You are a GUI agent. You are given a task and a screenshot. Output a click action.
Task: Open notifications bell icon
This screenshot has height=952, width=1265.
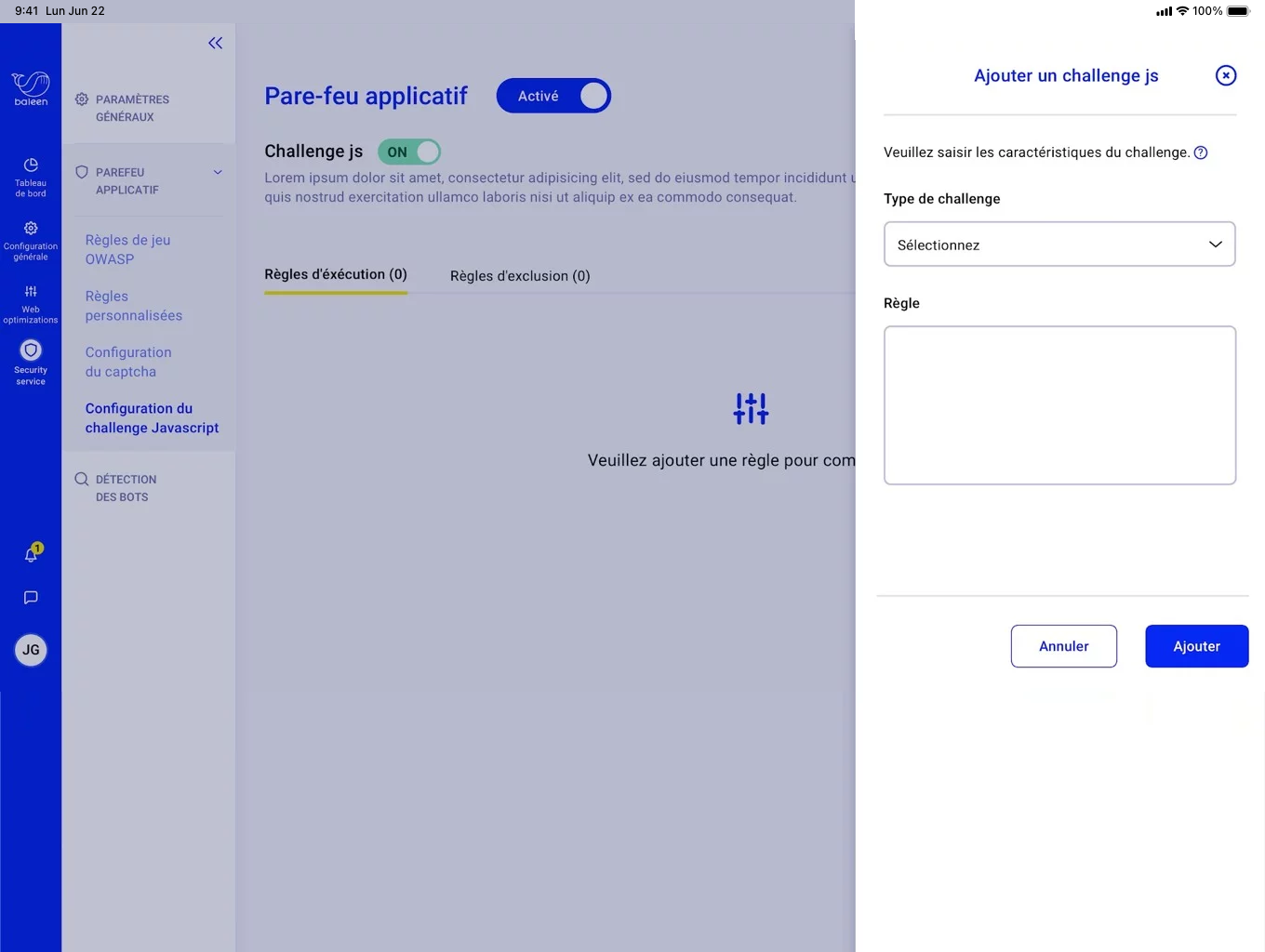pyautogui.click(x=32, y=554)
